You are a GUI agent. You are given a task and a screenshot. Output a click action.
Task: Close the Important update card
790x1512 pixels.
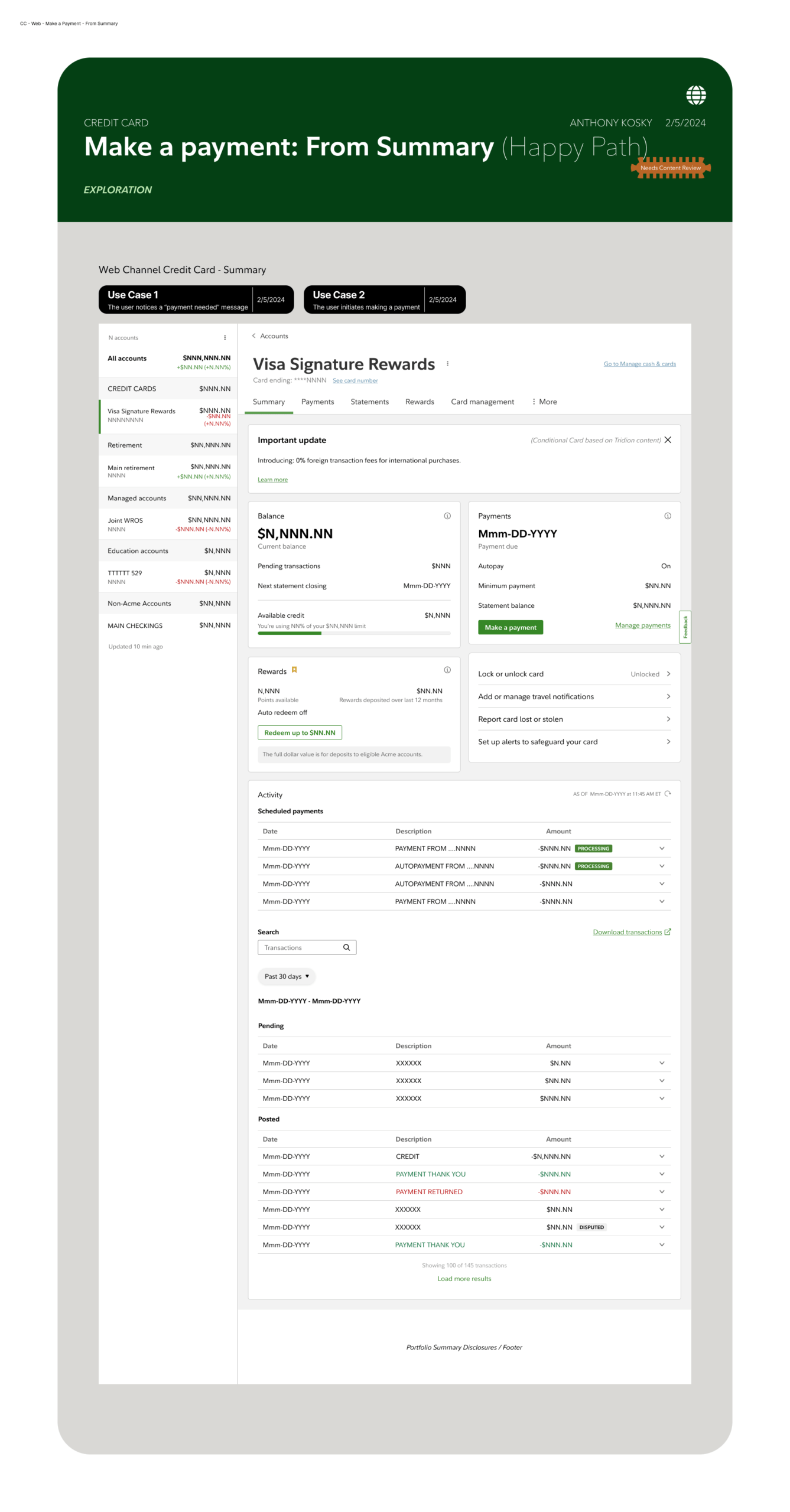point(667,440)
